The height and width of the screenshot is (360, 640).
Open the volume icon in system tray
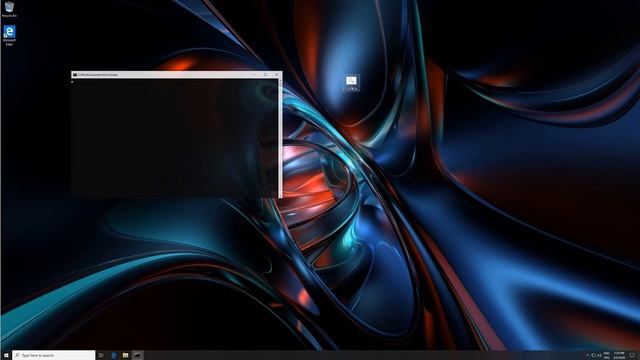599,356
